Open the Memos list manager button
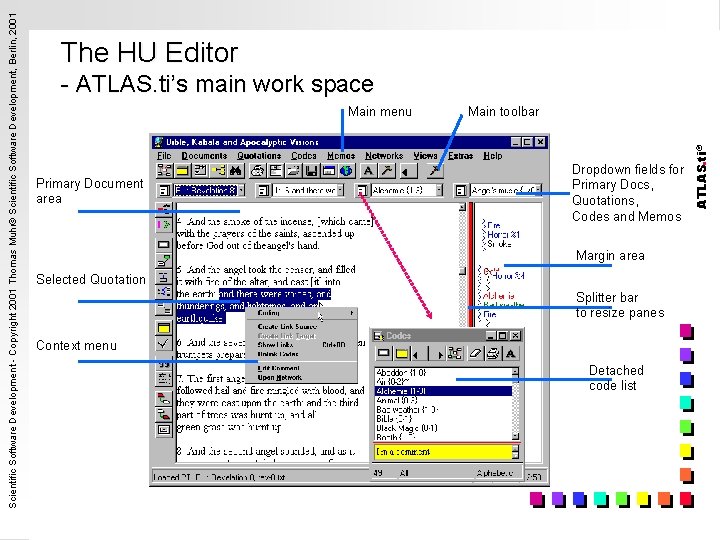 pos(461,190)
